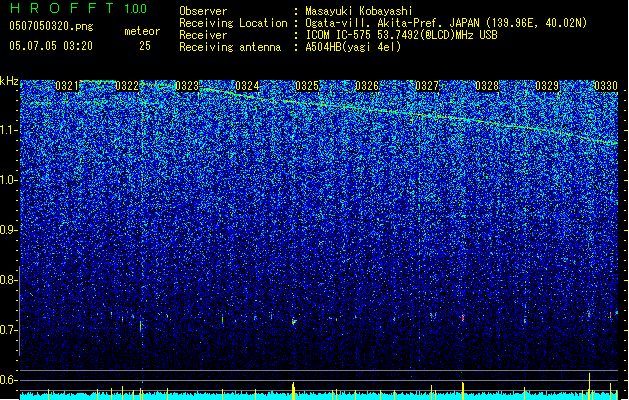Select the file name 0507050320.png
This screenshot has height=400, width=629.
point(51,26)
